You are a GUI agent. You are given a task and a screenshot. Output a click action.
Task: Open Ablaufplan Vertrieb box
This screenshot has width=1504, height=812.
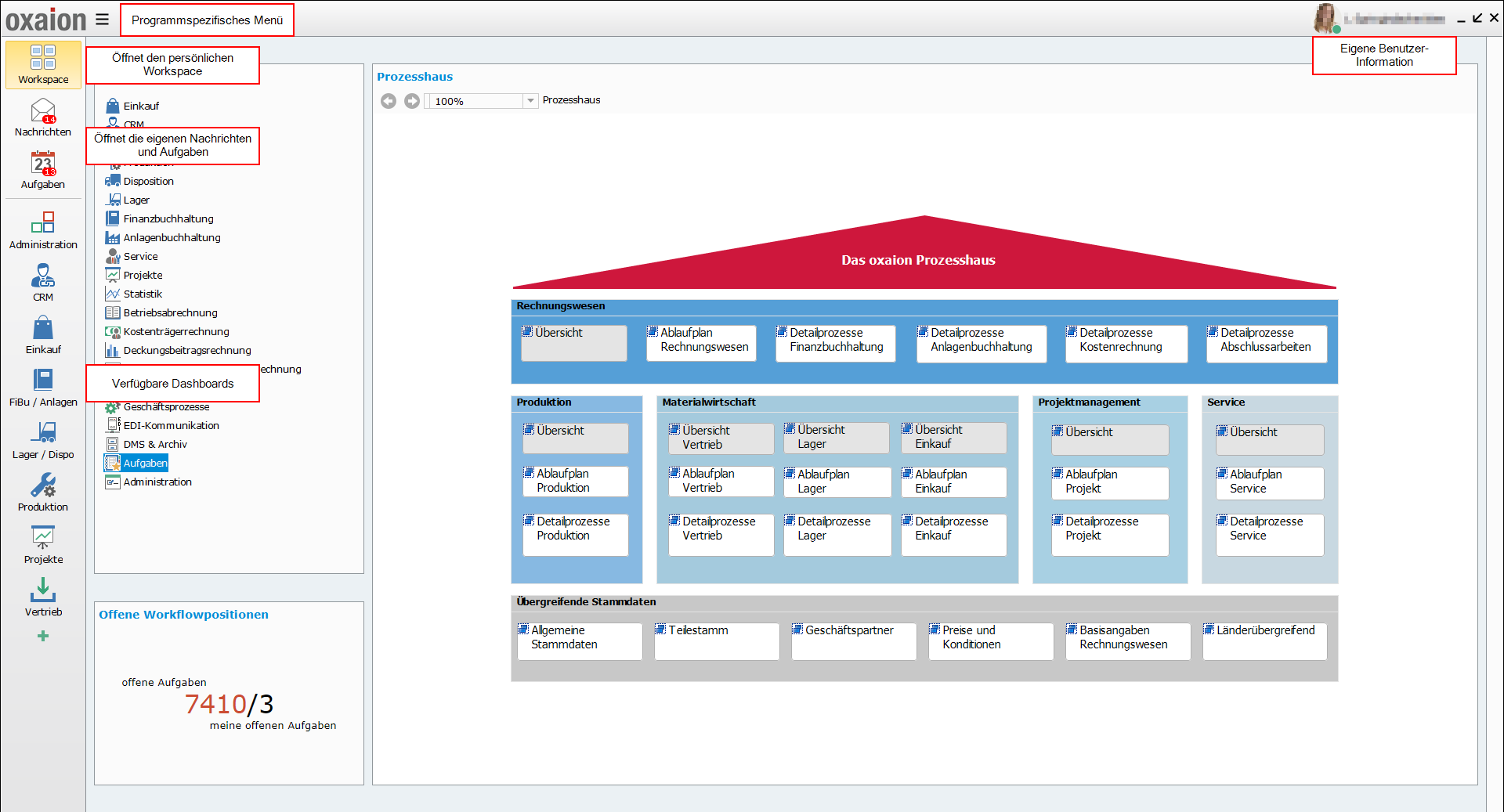(721, 482)
